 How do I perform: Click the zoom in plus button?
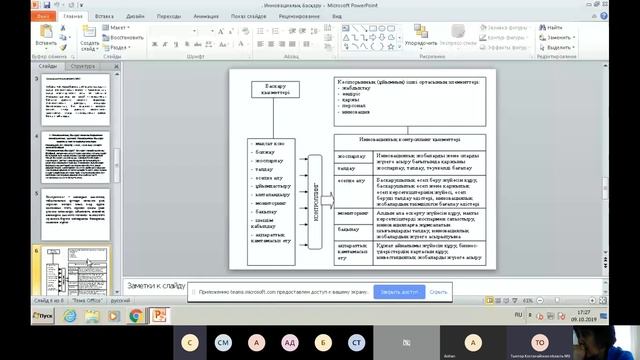pos(592,300)
